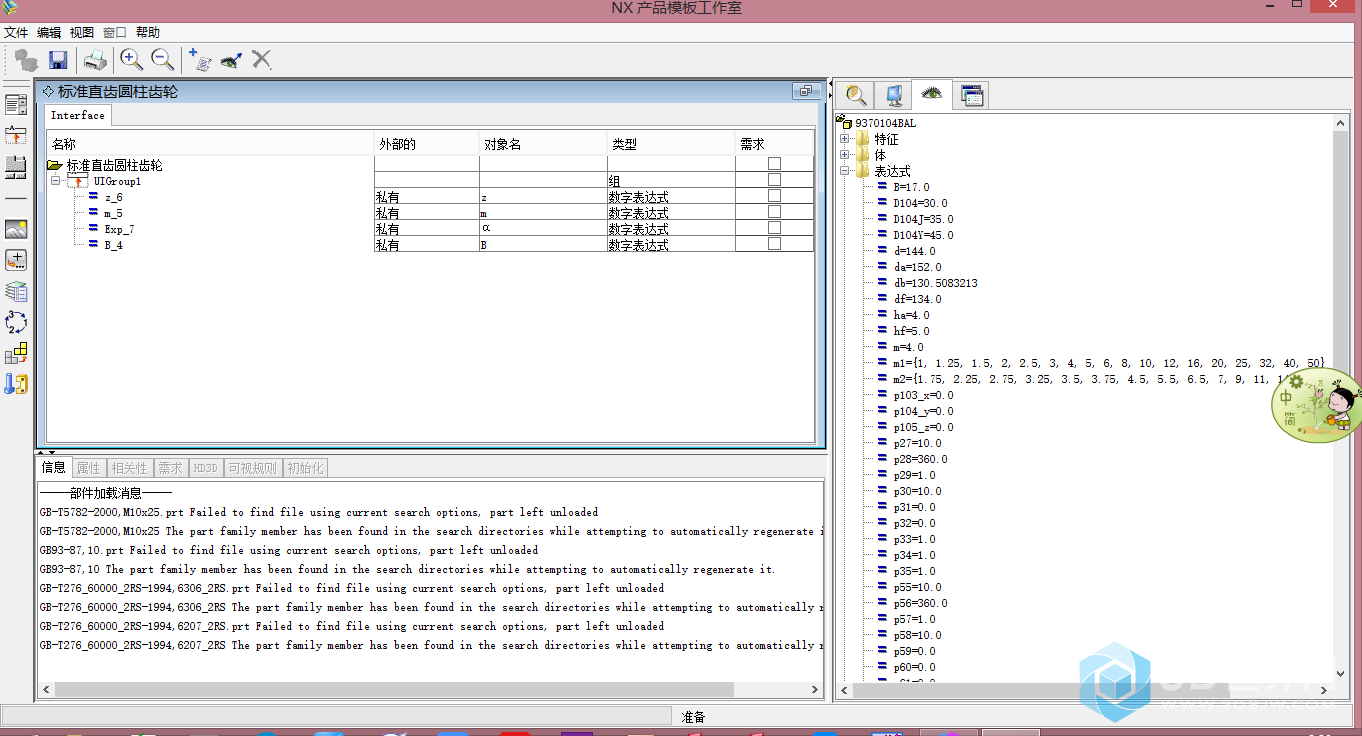
Task: Click the yellow blocks icon in left sidebar
Action: (16, 353)
